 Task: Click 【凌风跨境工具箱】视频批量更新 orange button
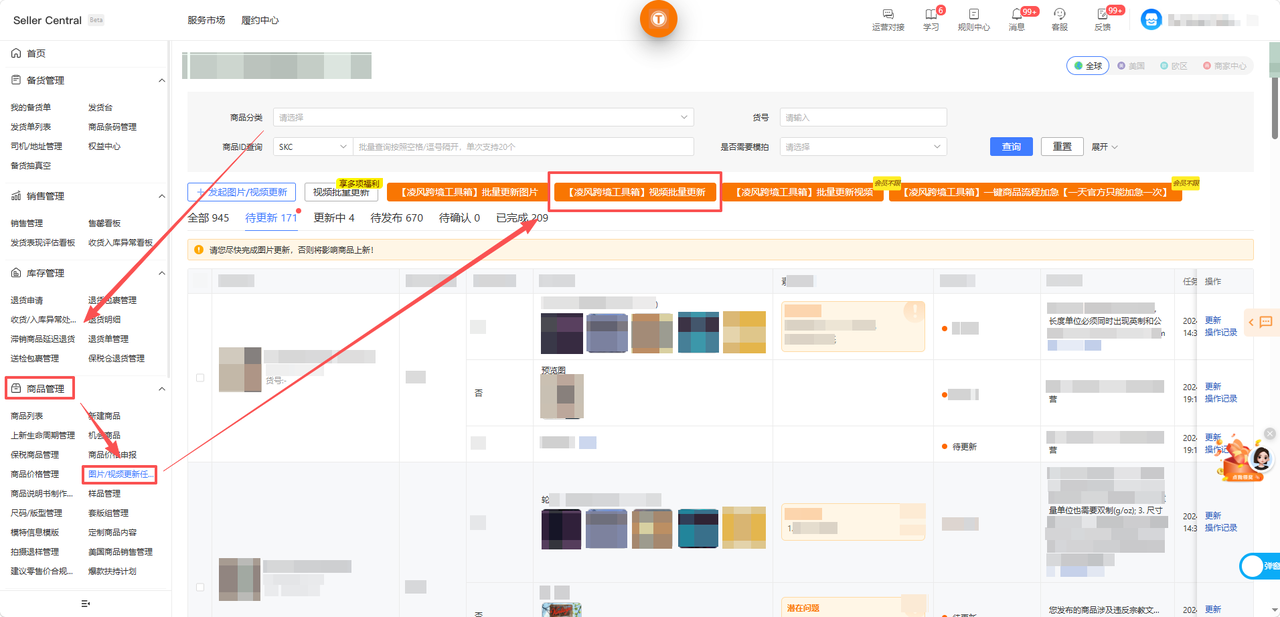(636, 192)
